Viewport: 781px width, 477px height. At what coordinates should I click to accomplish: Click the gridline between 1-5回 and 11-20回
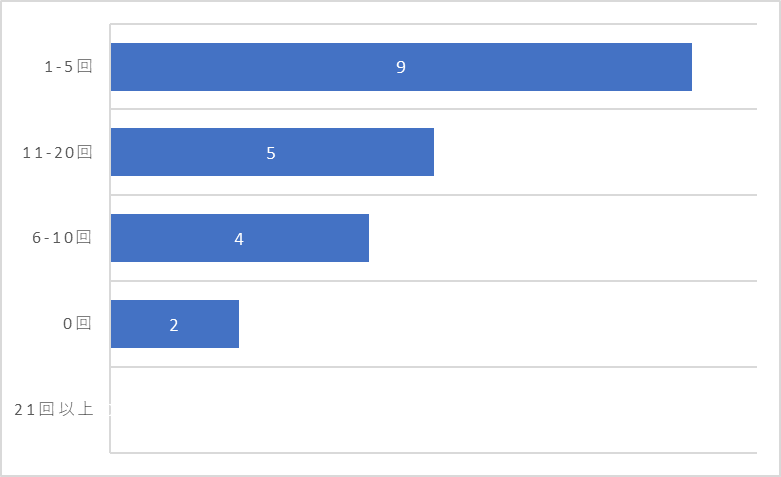(433, 109)
